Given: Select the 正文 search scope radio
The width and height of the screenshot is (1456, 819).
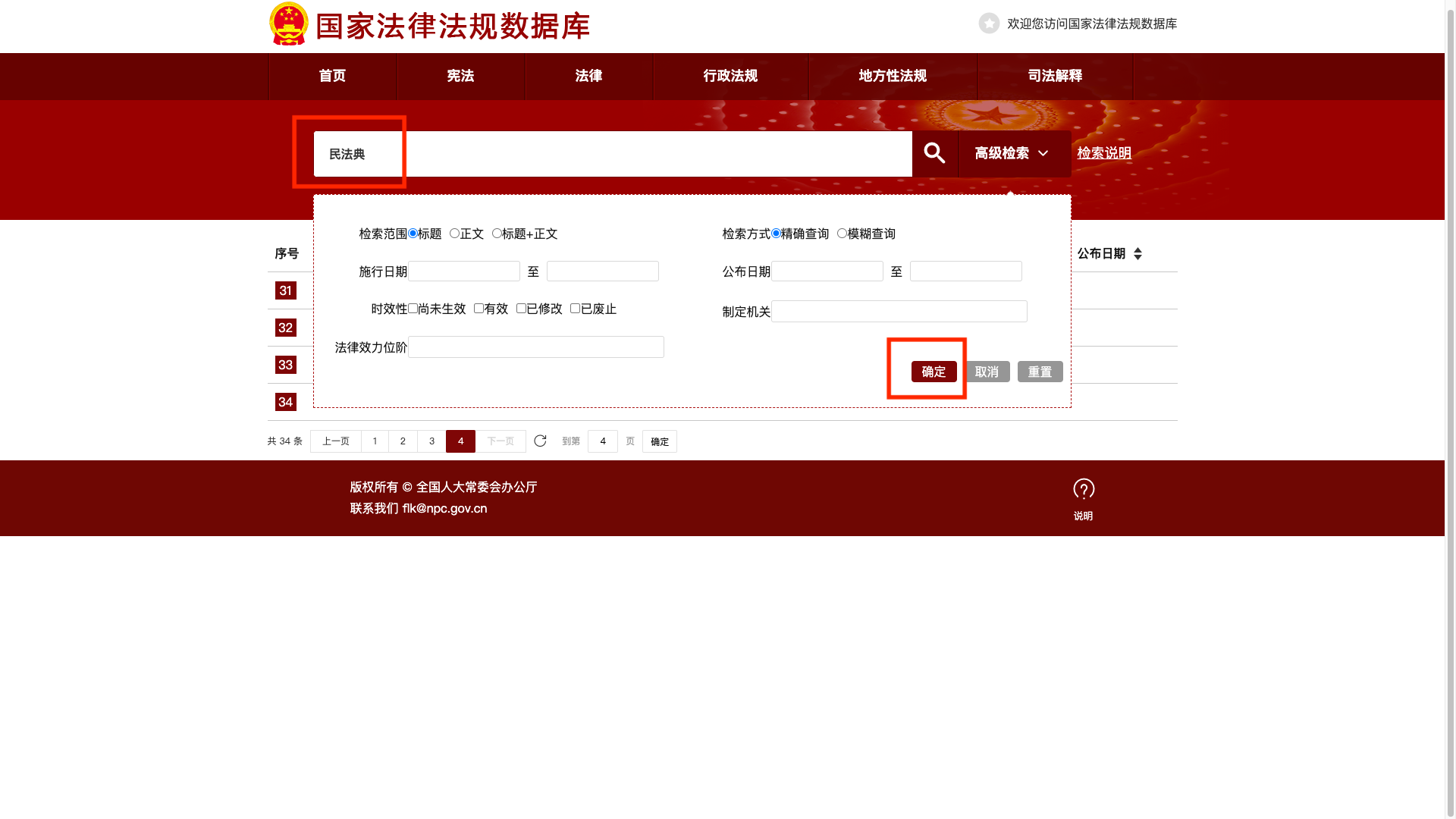Looking at the screenshot, I should pos(454,234).
